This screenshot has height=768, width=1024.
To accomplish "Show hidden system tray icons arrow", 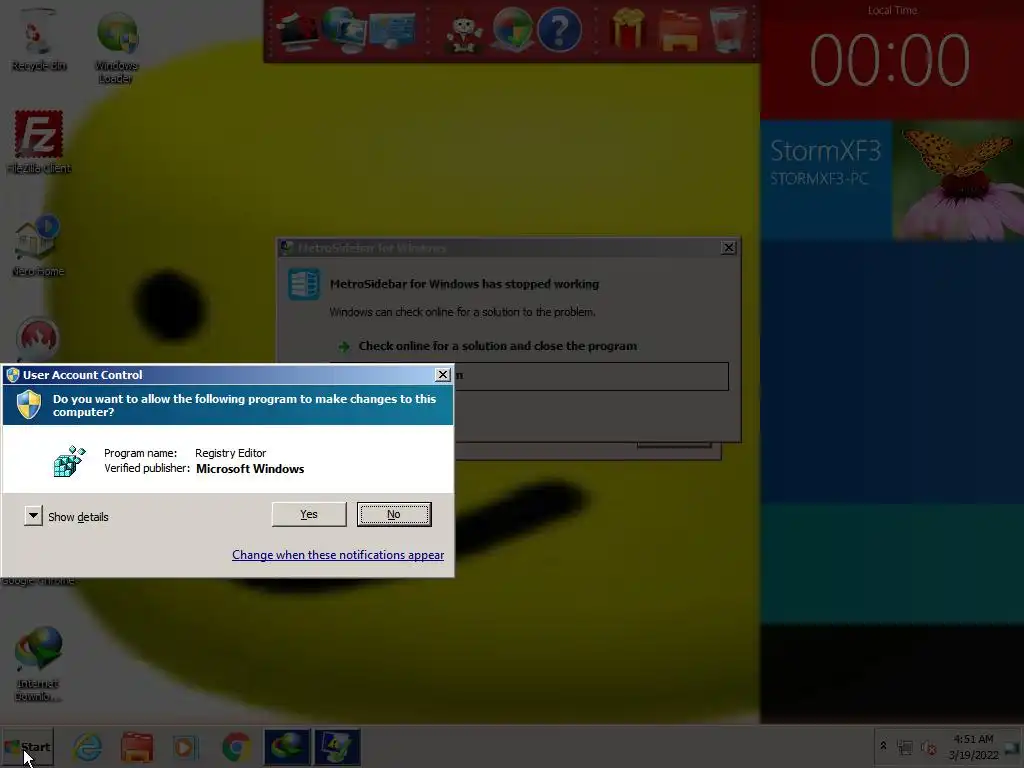I will pyautogui.click(x=884, y=746).
